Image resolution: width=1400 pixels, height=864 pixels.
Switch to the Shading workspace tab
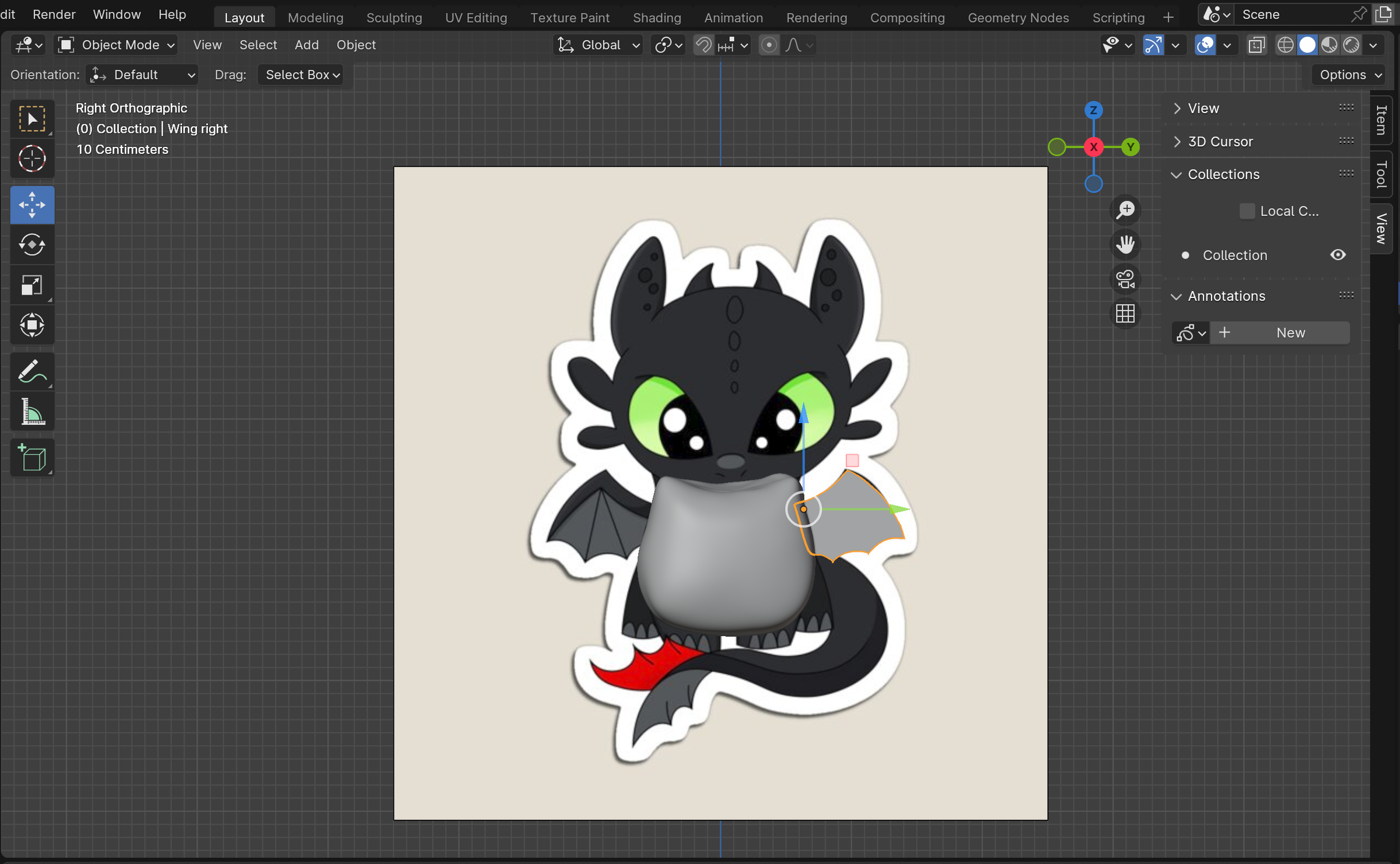tap(657, 17)
